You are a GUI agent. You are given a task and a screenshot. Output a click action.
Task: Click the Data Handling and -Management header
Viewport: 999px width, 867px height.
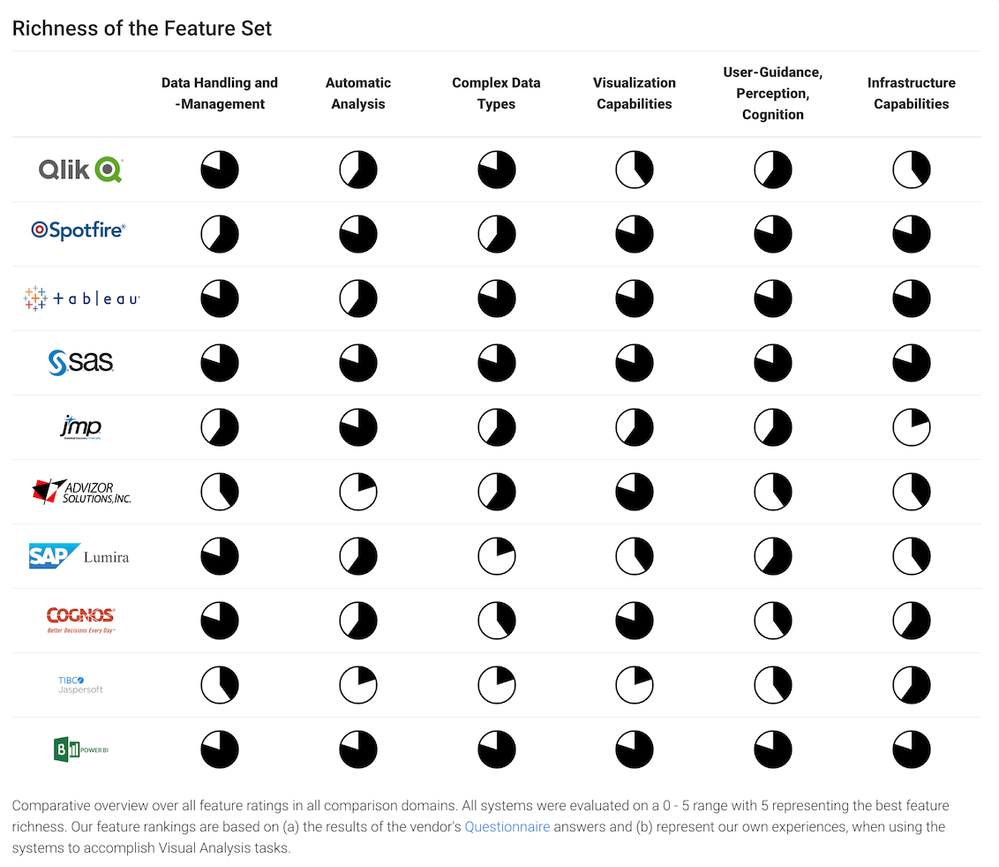tap(219, 93)
